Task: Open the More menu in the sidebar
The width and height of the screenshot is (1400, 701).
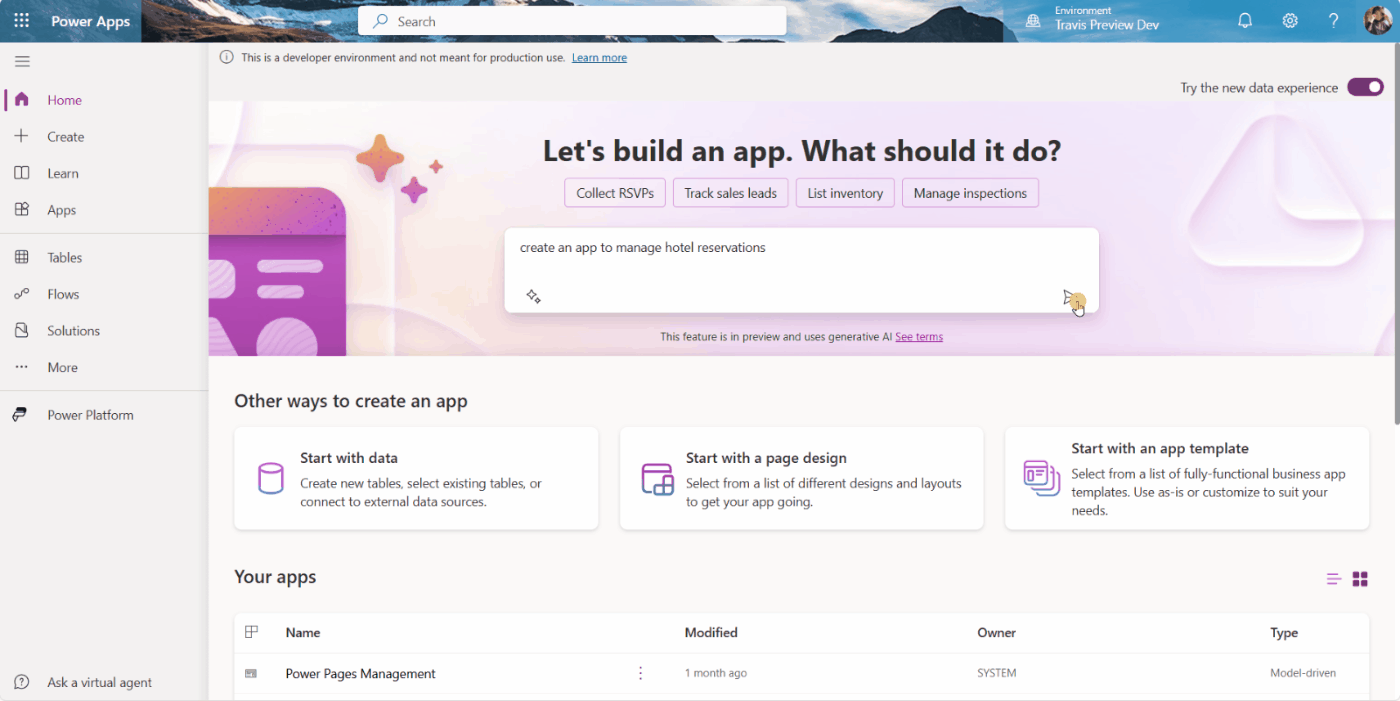Action: tap(62, 367)
